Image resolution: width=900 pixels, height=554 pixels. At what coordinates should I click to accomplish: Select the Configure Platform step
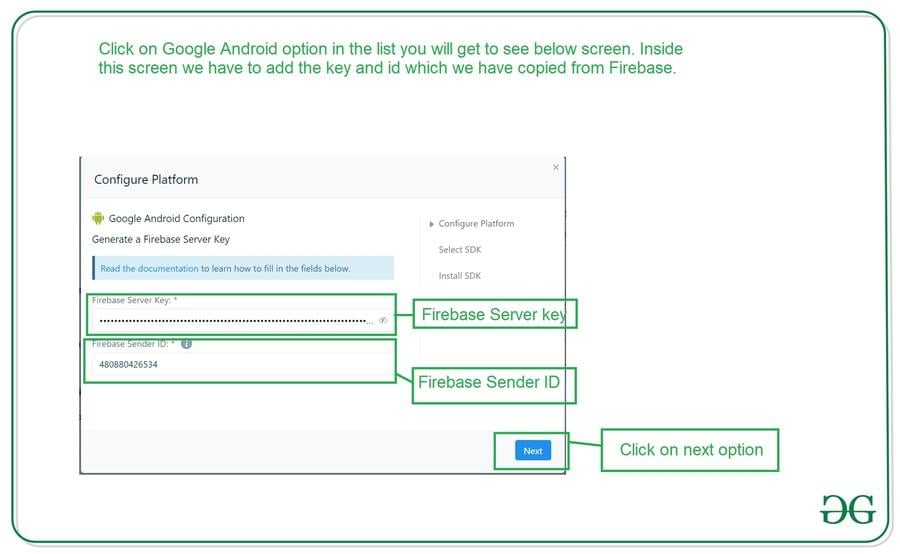tap(476, 223)
